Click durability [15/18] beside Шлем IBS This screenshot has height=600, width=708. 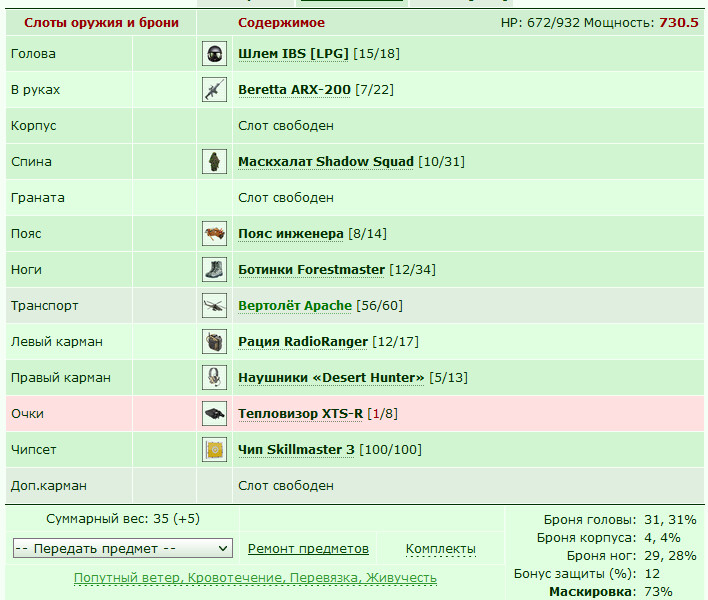click(377, 54)
